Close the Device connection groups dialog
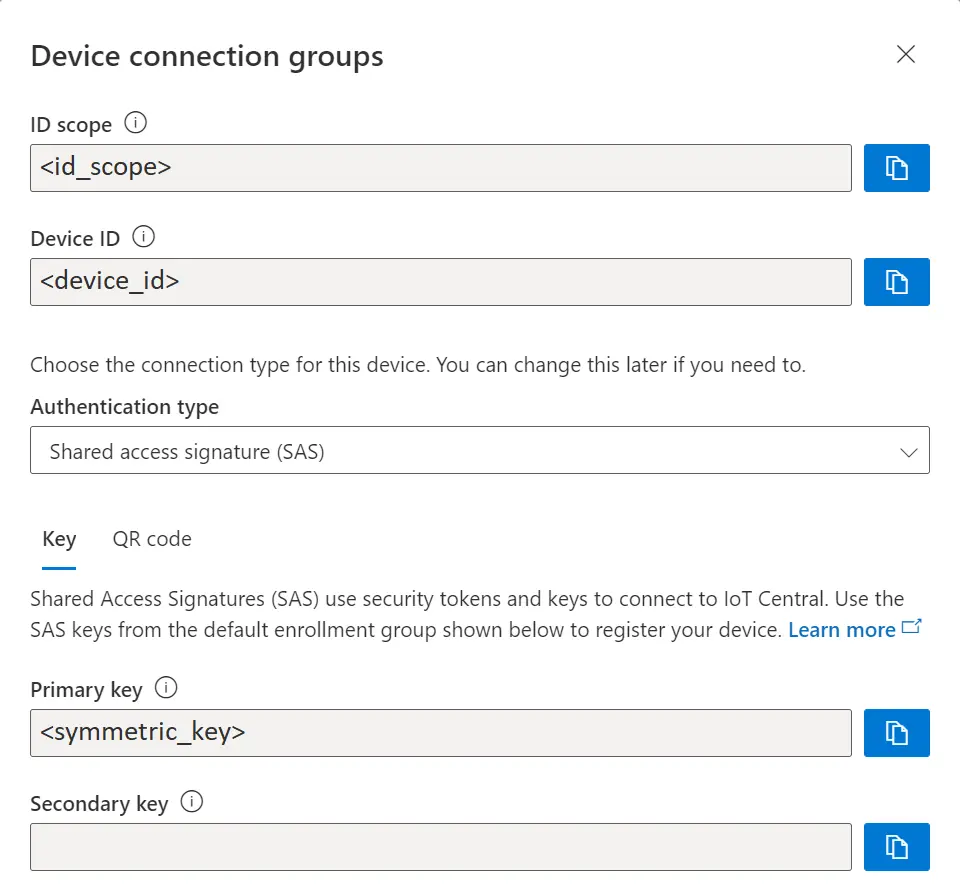 (x=906, y=54)
